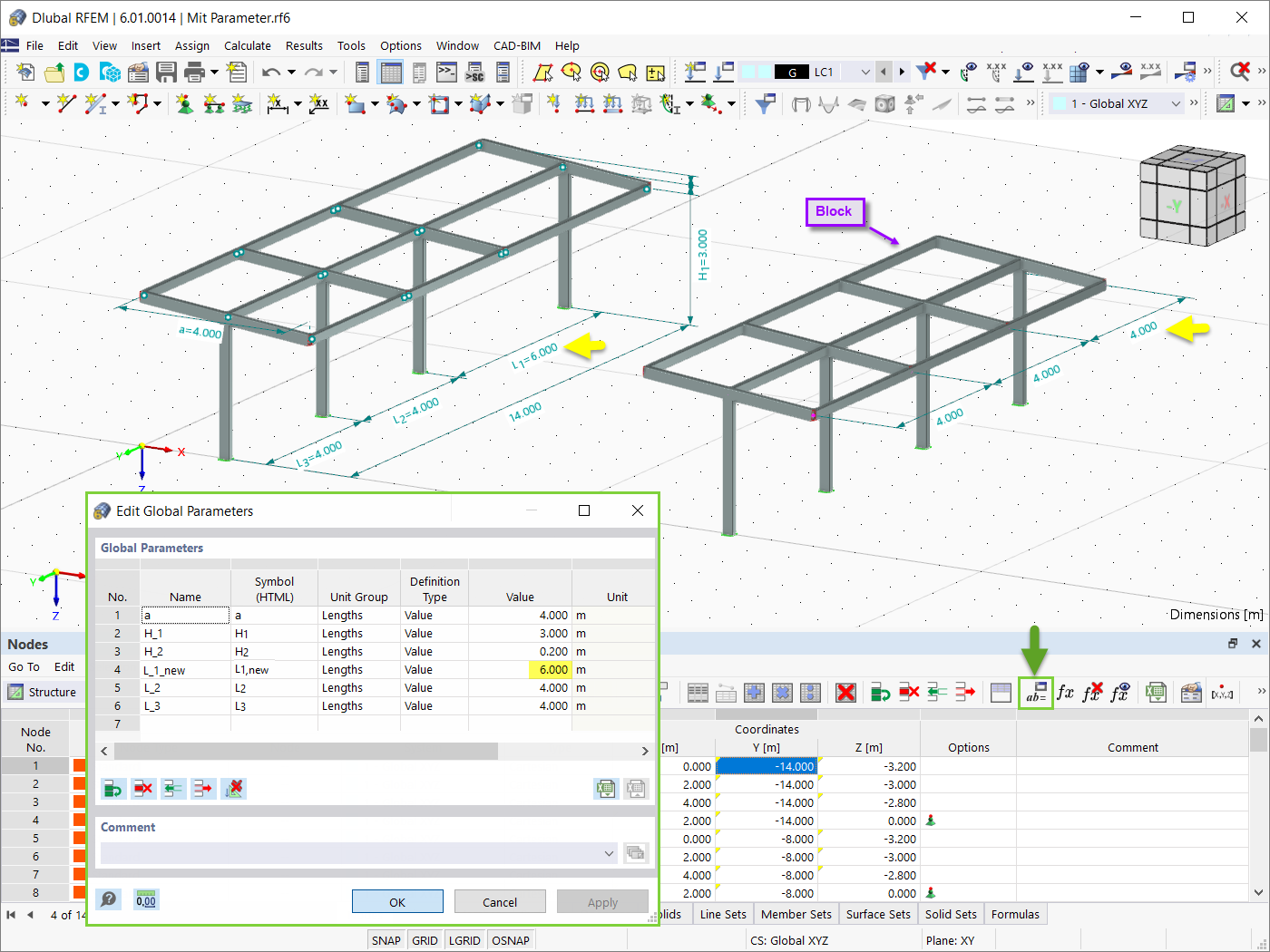Edit the highlighted Y coordinate value -14.000
The image size is (1270, 952).
coord(767,766)
